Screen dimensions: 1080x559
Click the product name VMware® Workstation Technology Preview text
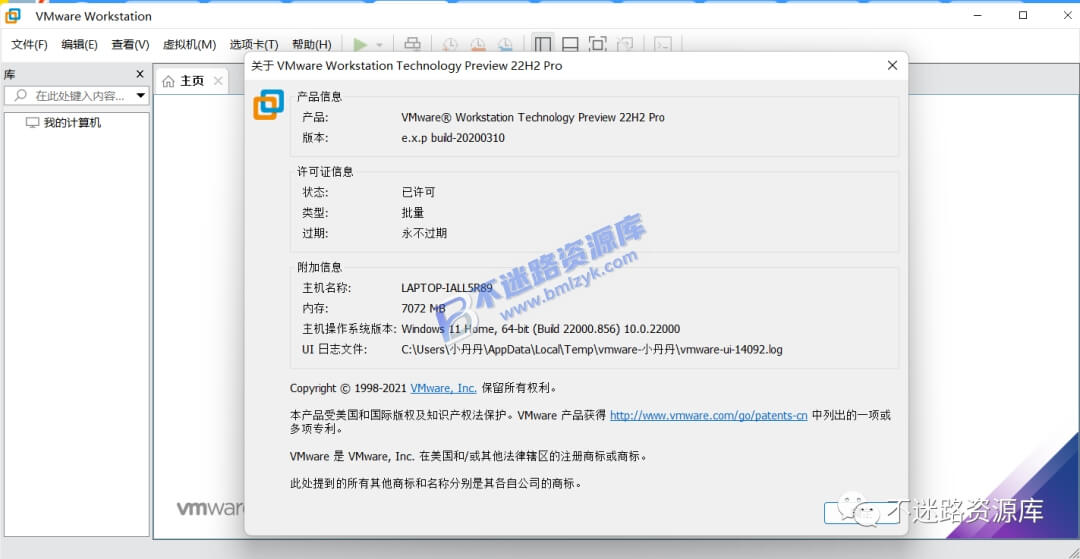point(532,118)
